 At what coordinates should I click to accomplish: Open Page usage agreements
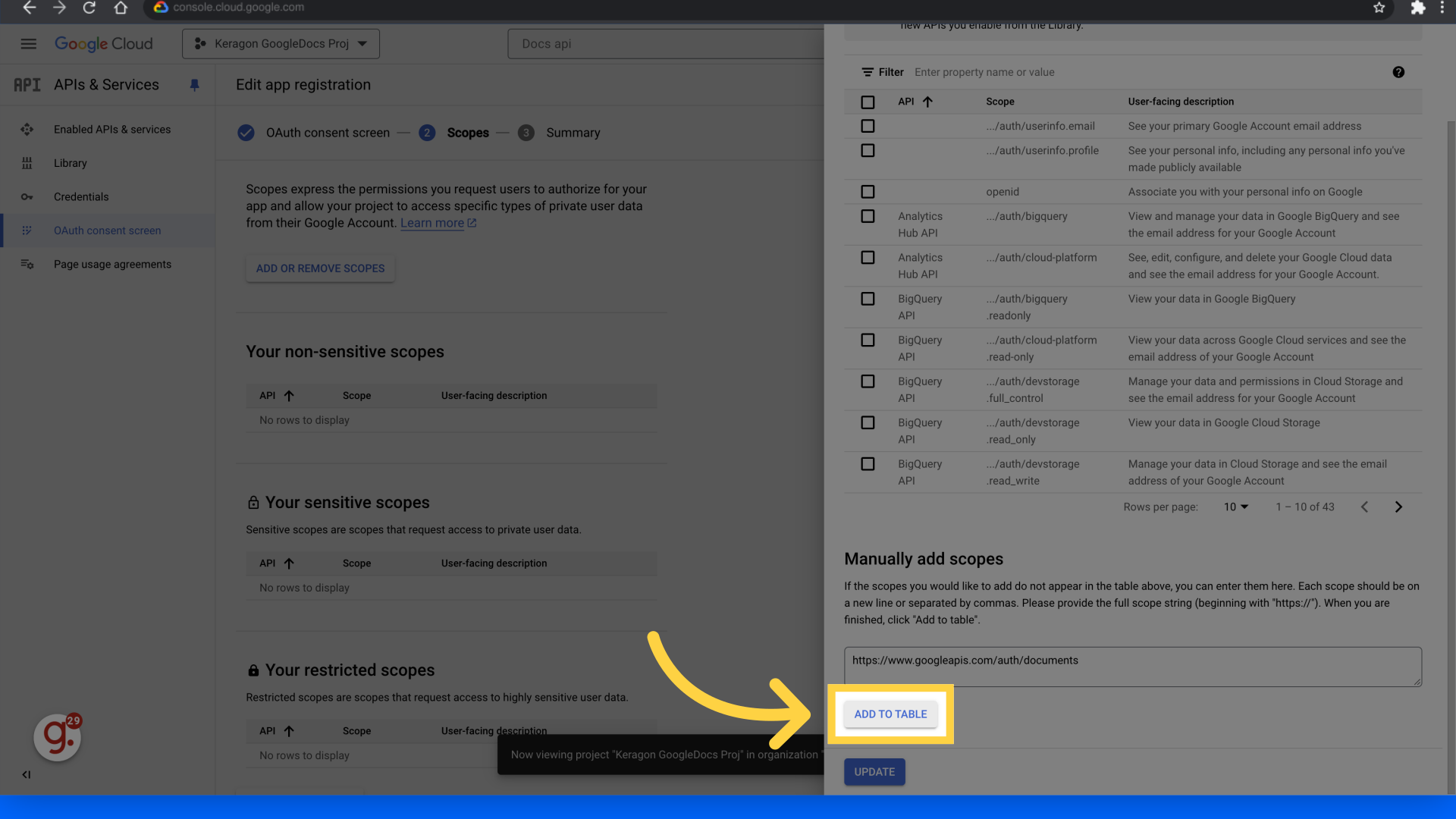pos(112,264)
